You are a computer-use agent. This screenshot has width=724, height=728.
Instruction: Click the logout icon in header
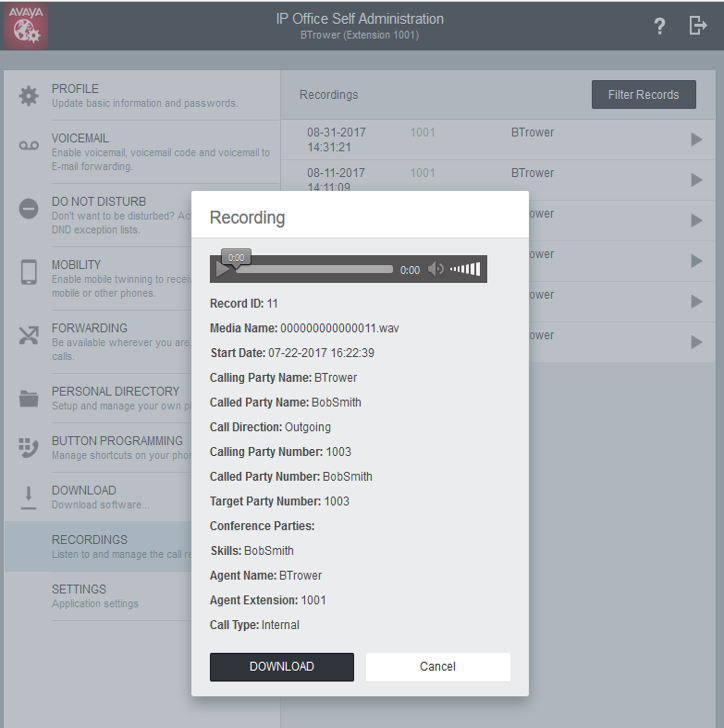(698, 27)
